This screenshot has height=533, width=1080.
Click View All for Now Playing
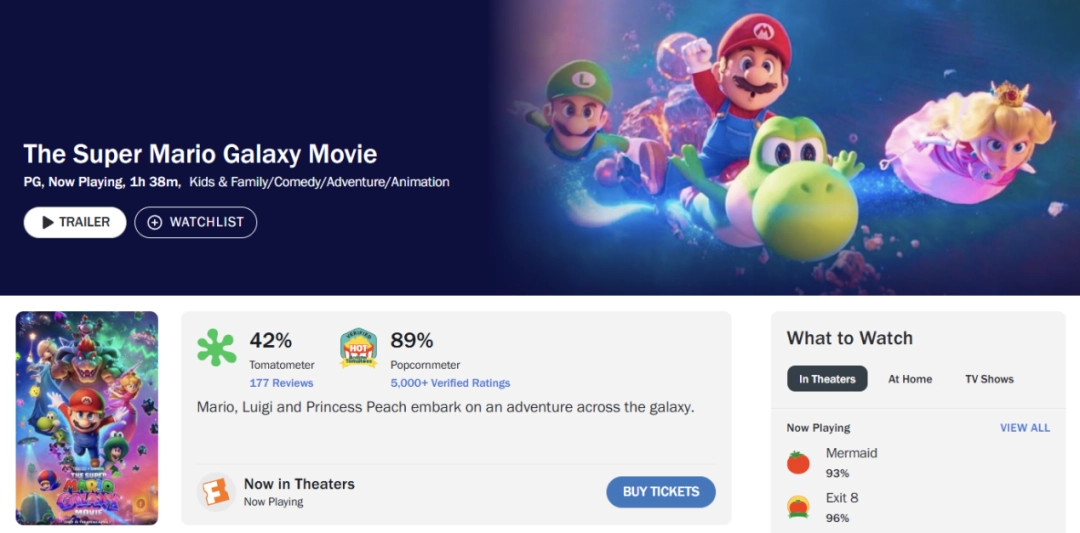[1025, 428]
